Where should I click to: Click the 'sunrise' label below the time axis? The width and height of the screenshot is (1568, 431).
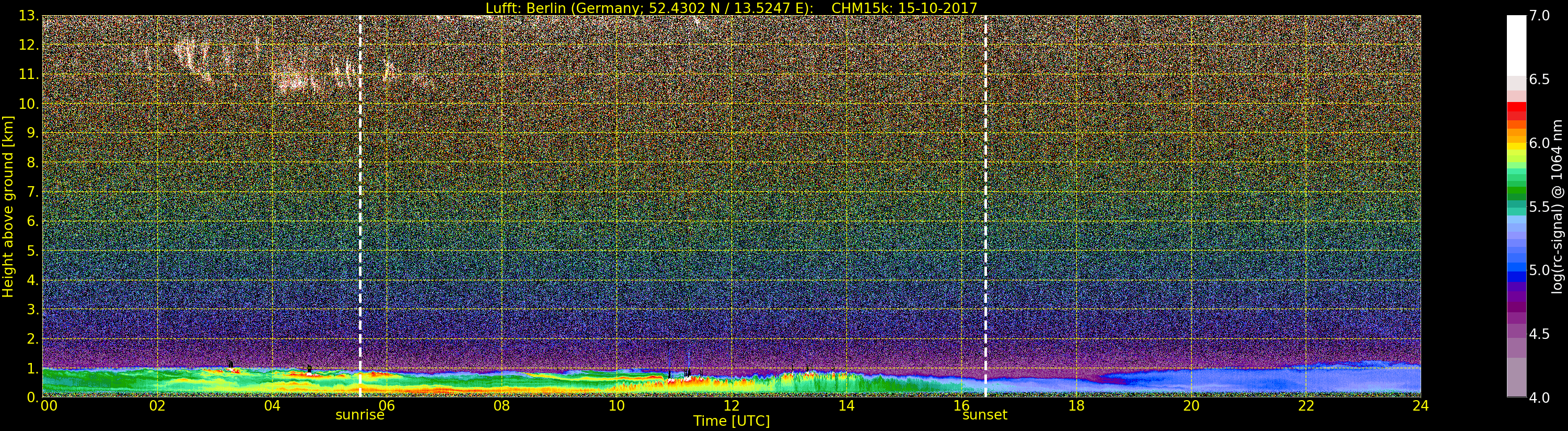click(360, 415)
